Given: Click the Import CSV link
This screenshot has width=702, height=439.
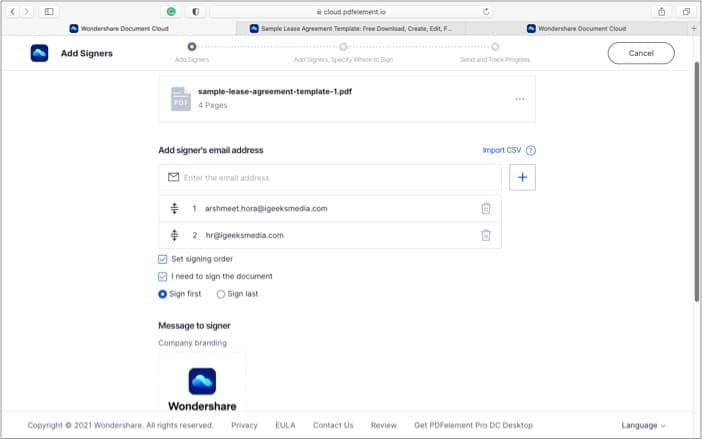Looking at the screenshot, I should [x=501, y=150].
